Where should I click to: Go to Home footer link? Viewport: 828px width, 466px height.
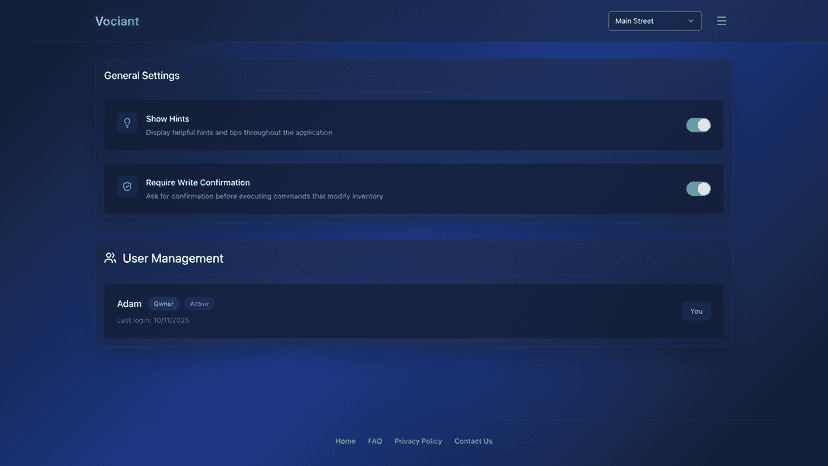click(345, 441)
